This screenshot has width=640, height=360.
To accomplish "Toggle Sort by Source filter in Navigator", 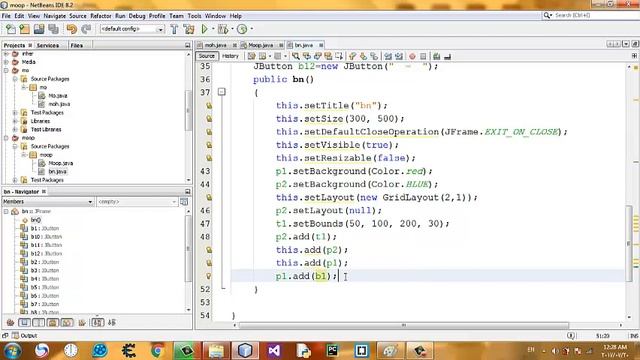I will pos(112,322).
